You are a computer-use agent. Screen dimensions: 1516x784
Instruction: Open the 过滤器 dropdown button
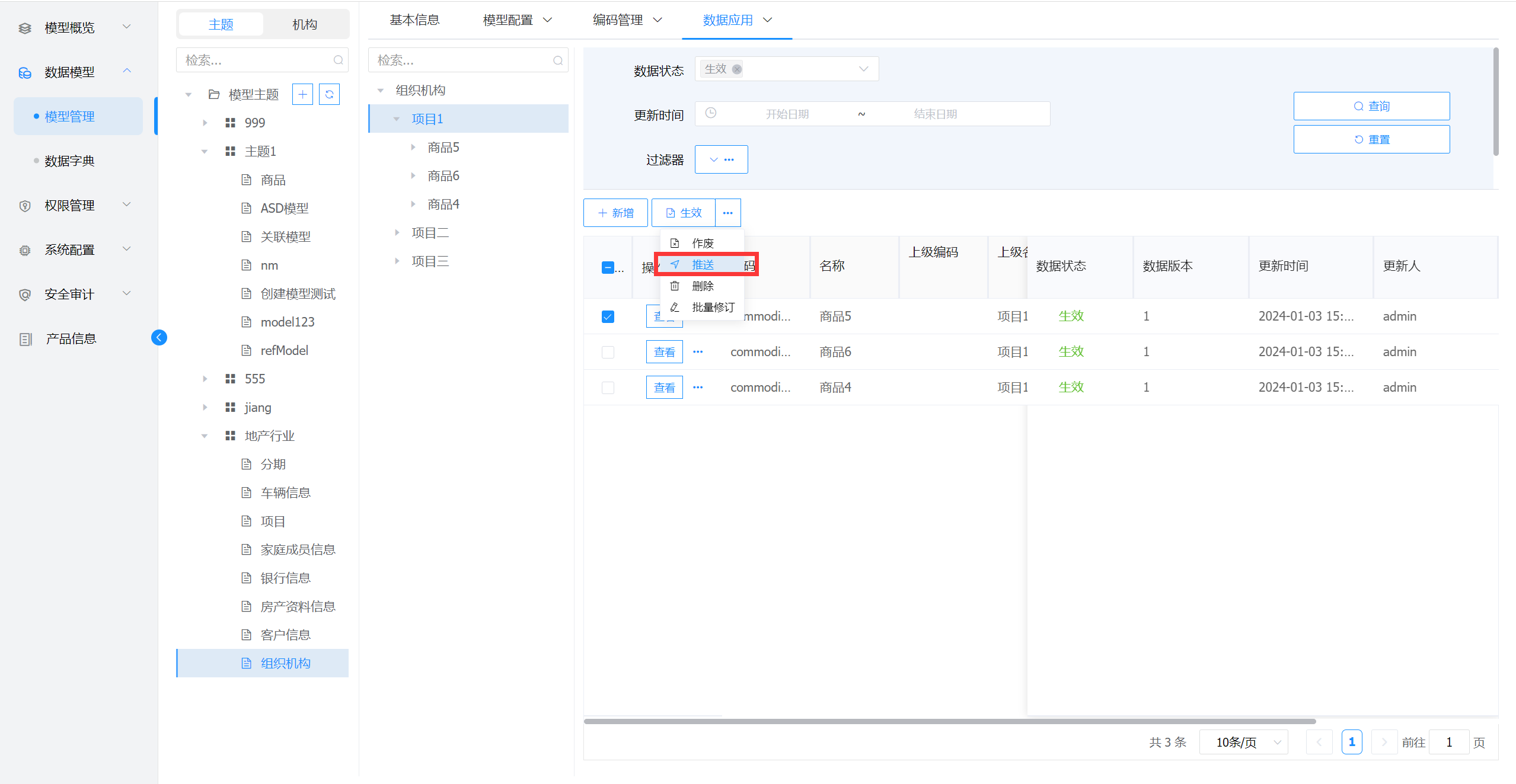[721, 159]
